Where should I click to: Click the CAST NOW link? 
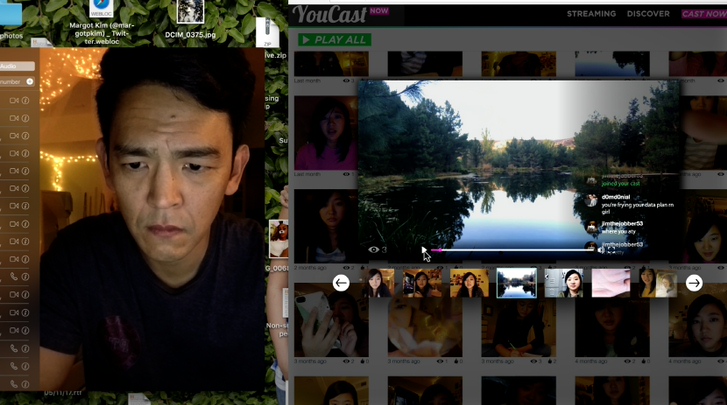point(704,14)
